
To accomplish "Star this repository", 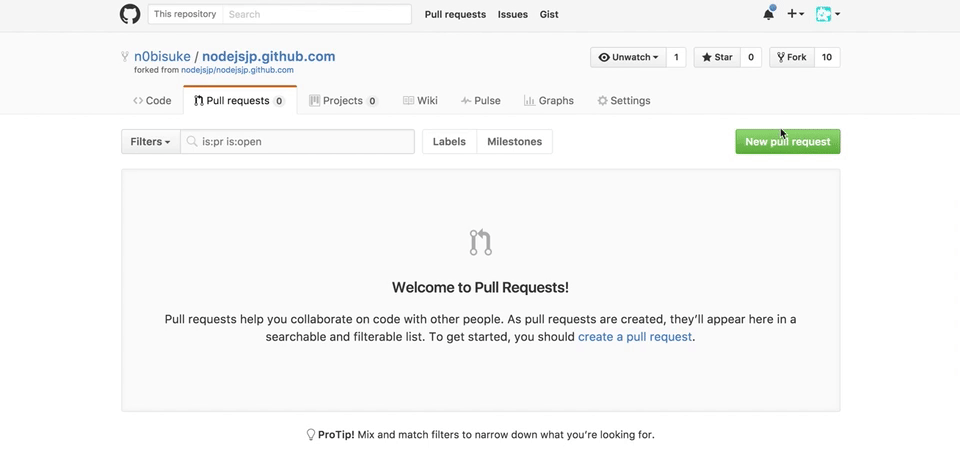I will (717, 57).
